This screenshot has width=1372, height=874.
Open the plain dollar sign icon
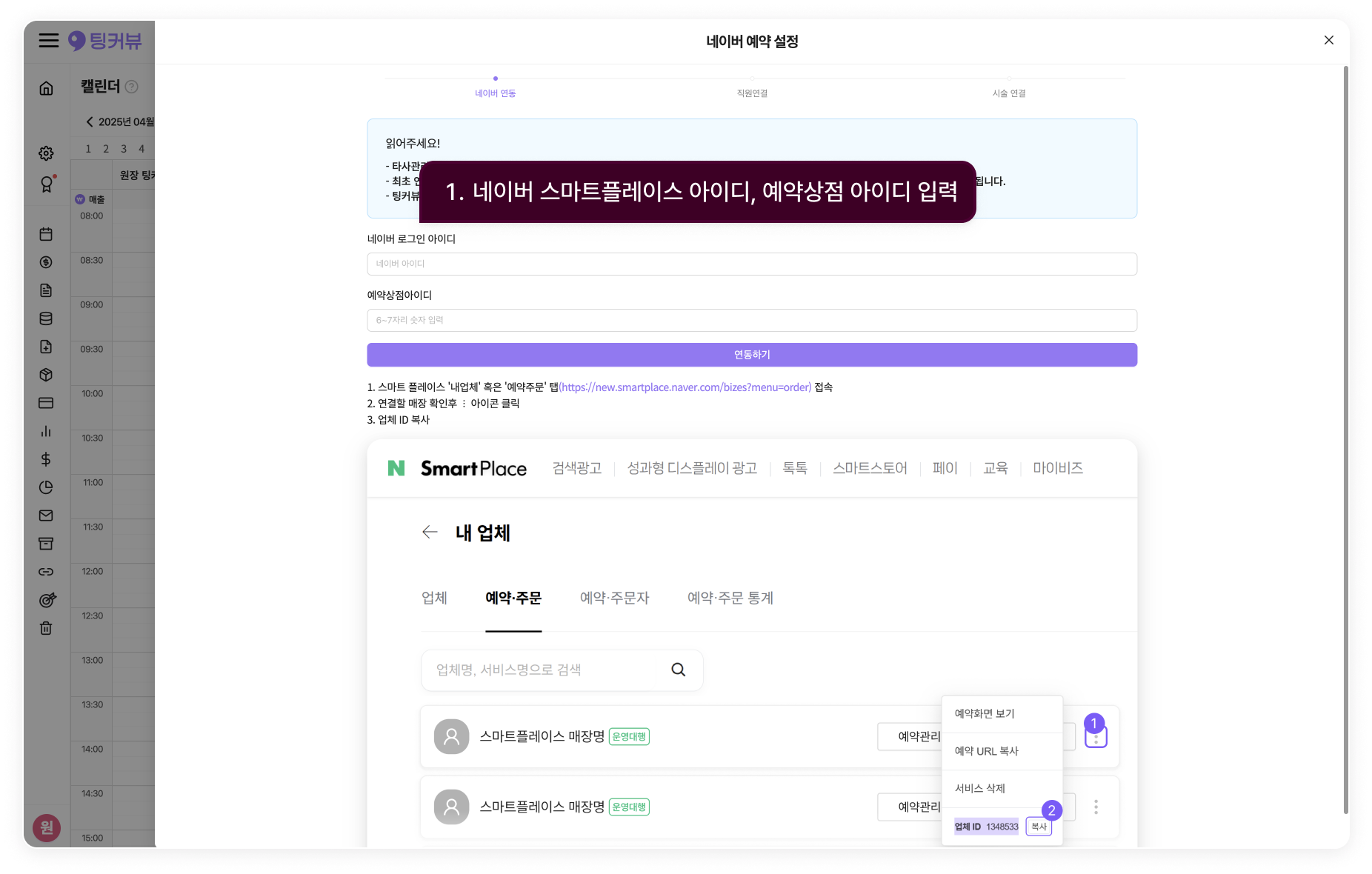(x=46, y=459)
